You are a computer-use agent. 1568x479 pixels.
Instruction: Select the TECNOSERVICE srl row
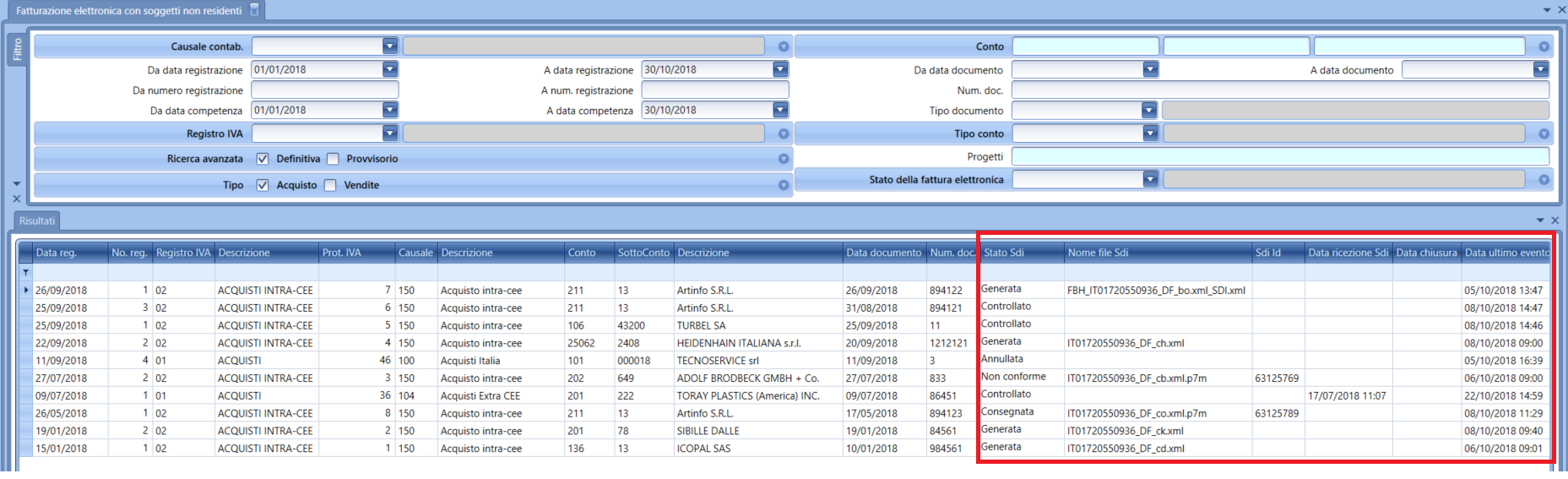(x=718, y=361)
